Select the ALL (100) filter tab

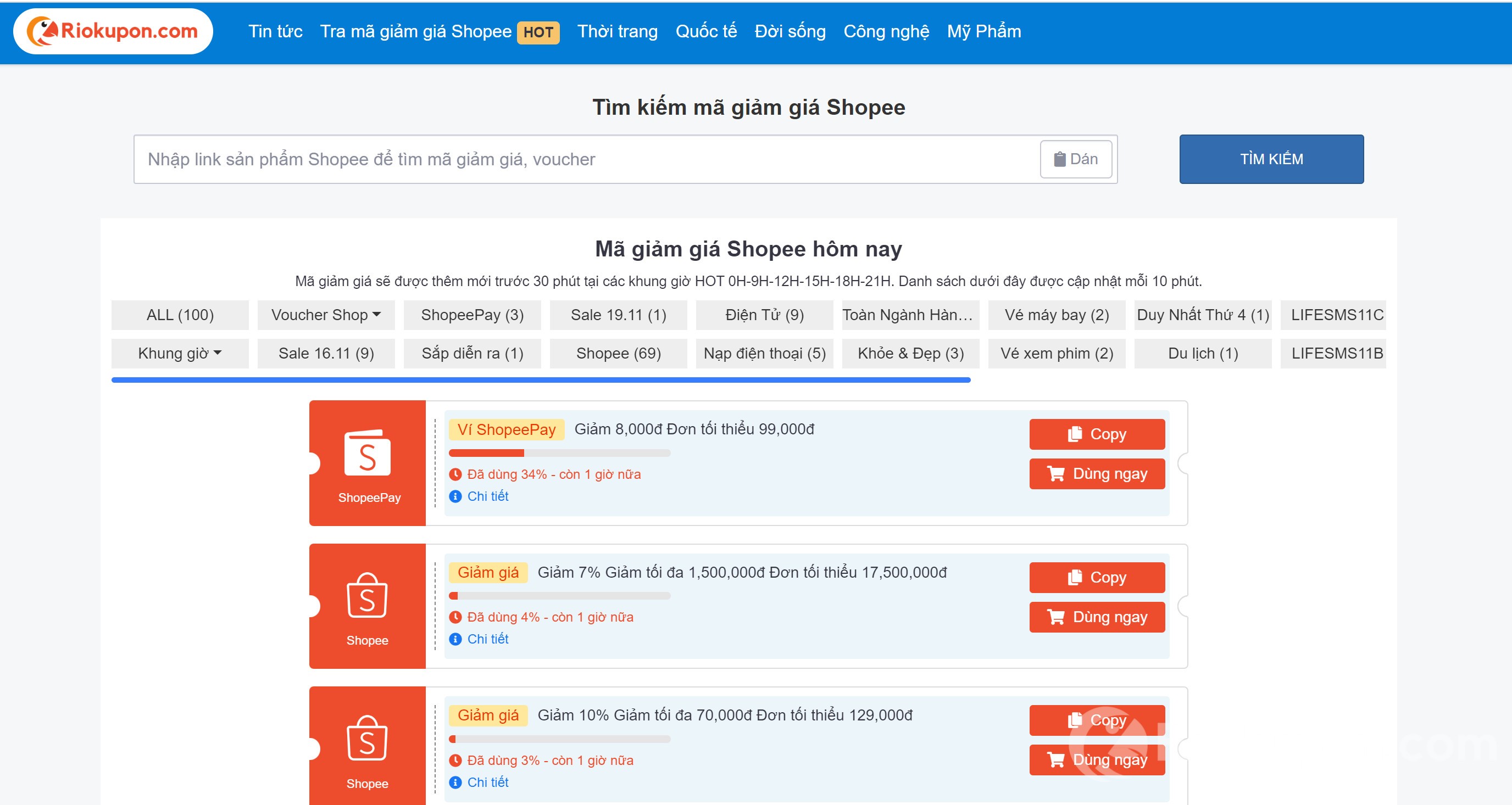click(x=180, y=315)
